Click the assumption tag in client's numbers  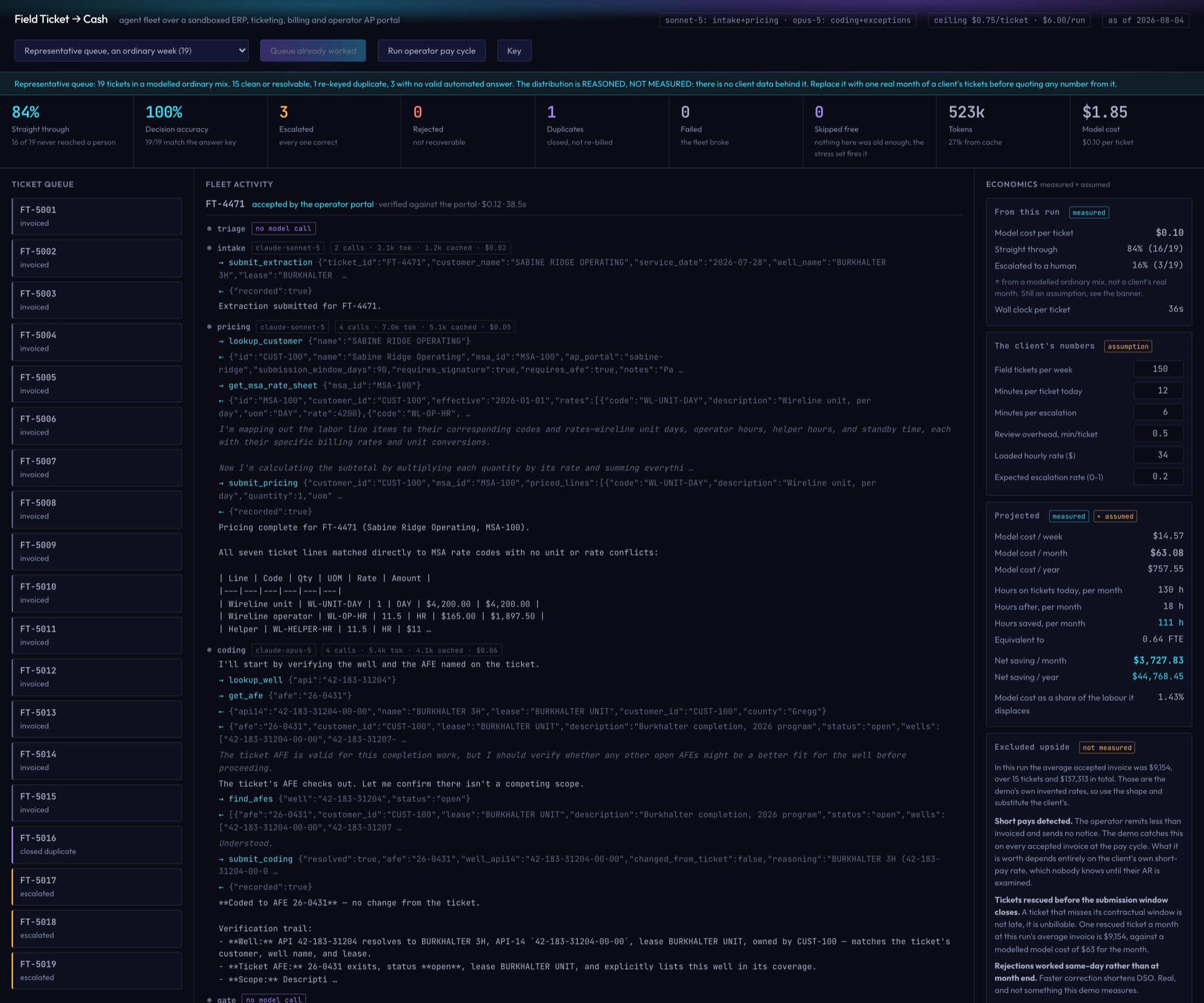click(1128, 346)
